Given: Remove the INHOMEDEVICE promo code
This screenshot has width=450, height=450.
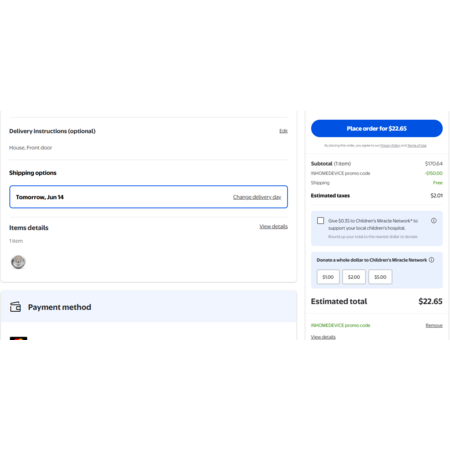Looking at the screenshot, I should (434, 325).
